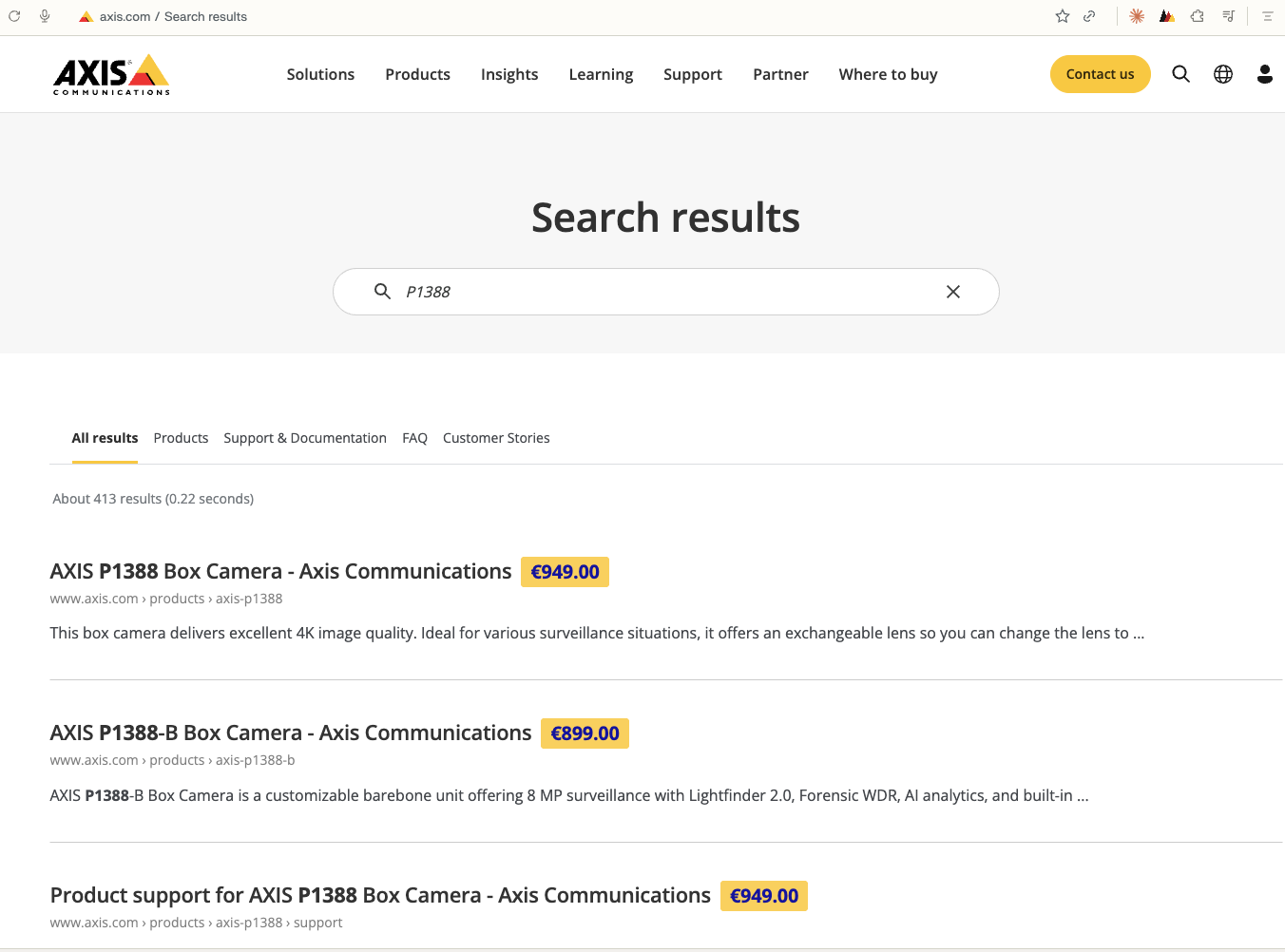Click the axis-p1388 breadcrumb URL of first result

pos(166,599)
